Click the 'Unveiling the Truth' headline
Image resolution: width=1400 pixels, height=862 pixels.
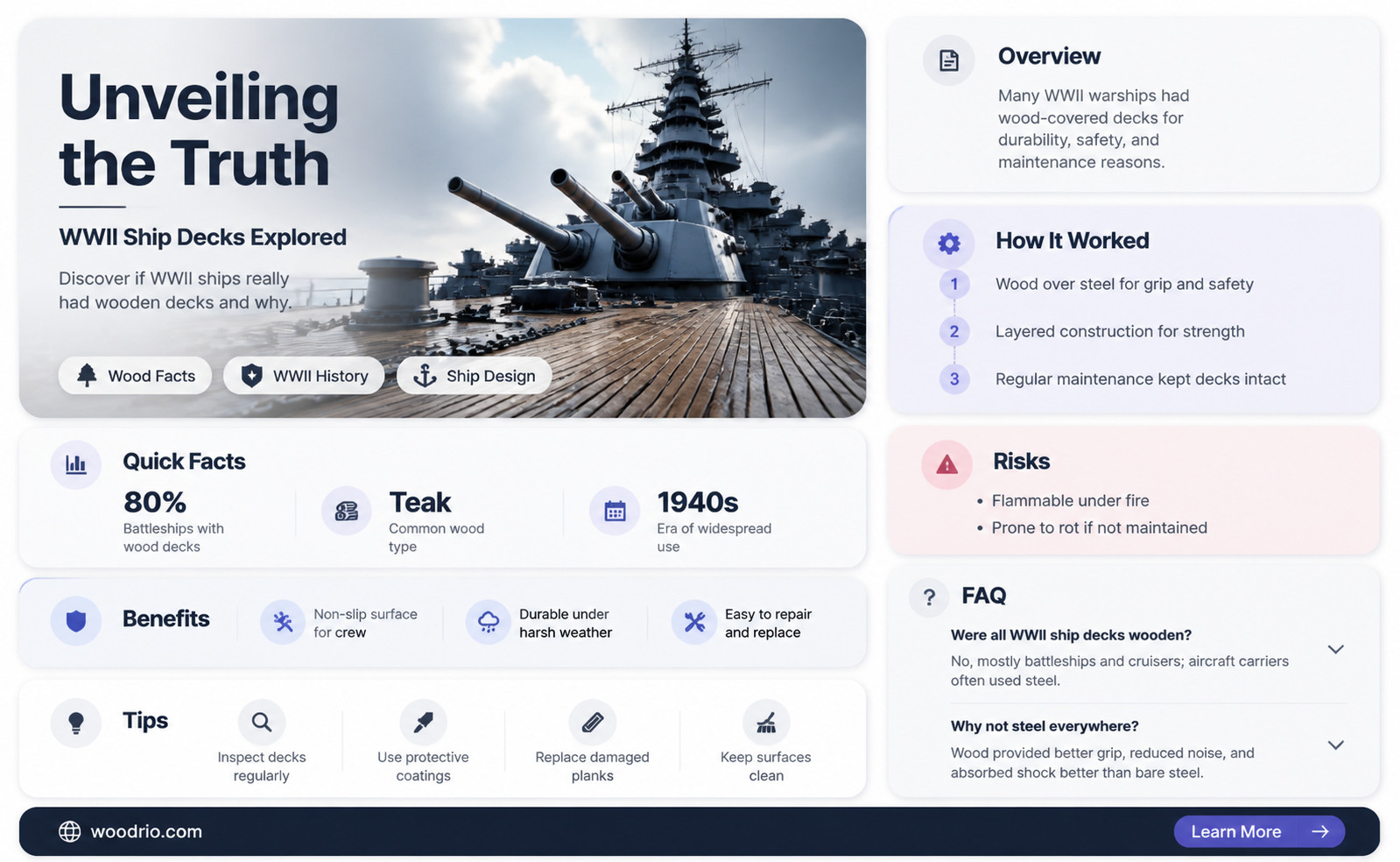tap(199, 130)
